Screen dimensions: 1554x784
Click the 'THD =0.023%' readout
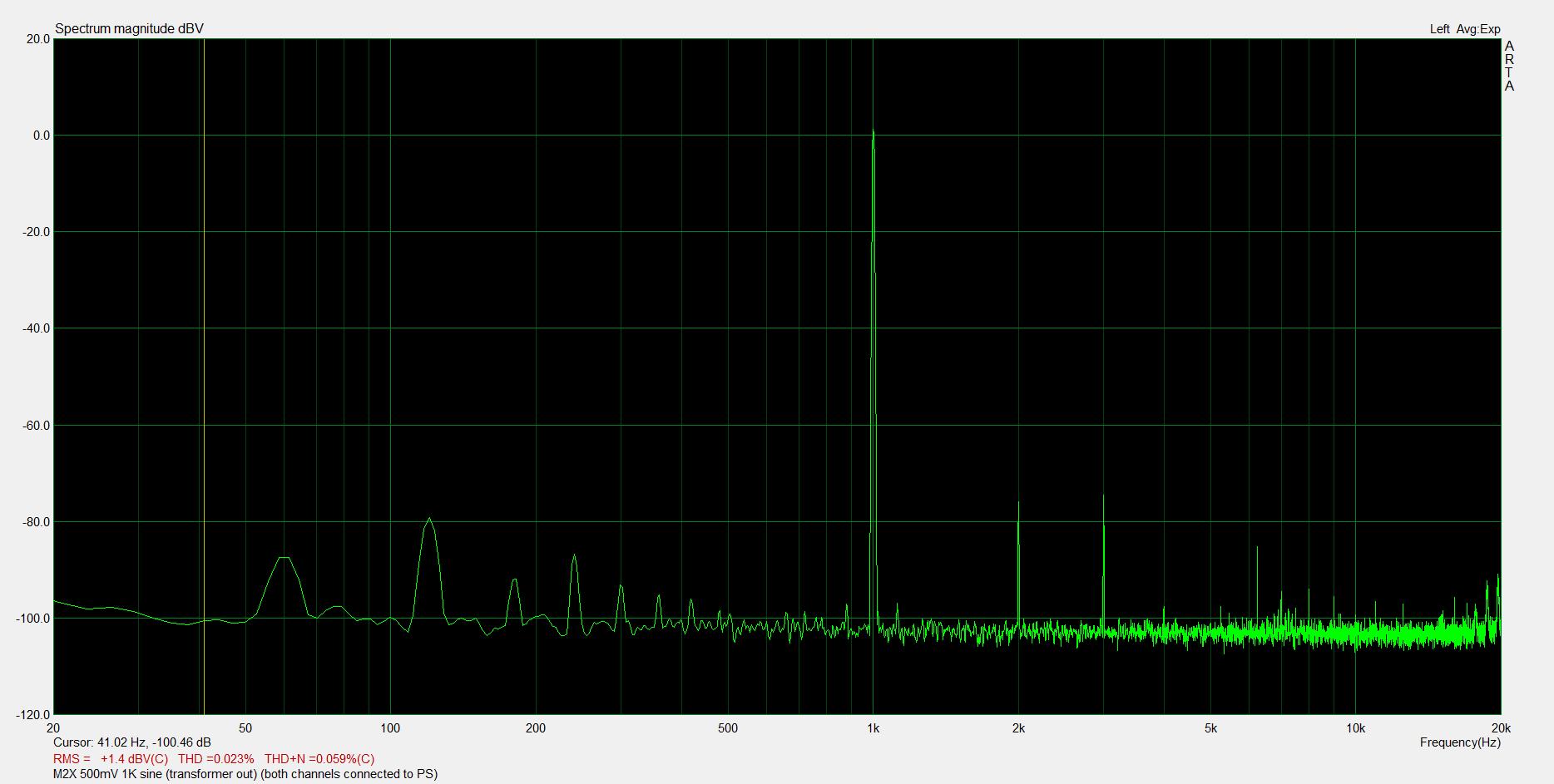pos(216,759)
